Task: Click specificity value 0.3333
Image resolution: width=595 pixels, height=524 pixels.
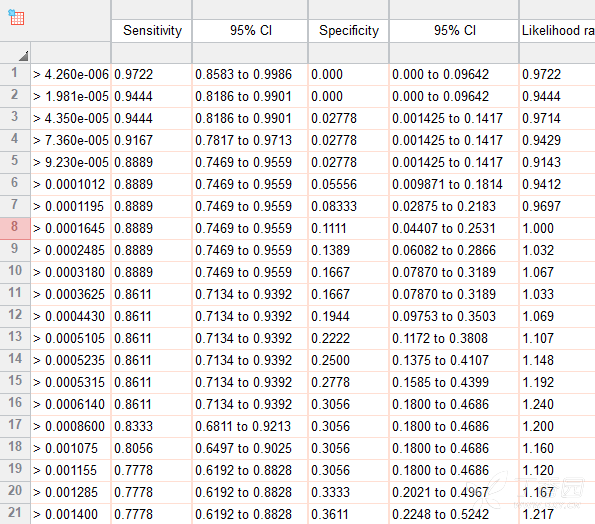Action: 349,493
